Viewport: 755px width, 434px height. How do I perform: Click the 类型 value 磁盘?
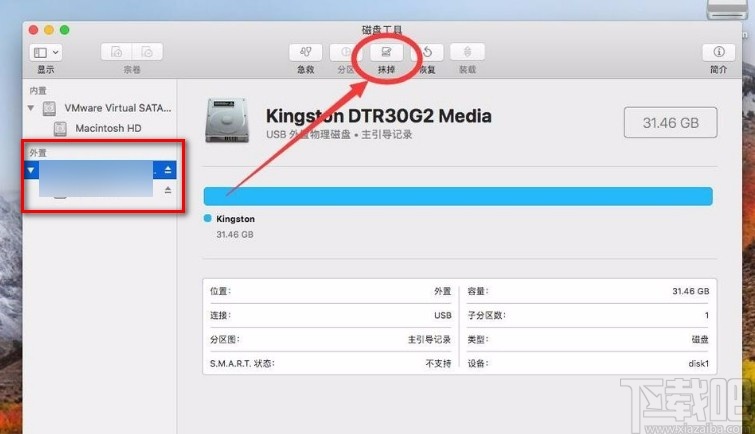(700, 340)
